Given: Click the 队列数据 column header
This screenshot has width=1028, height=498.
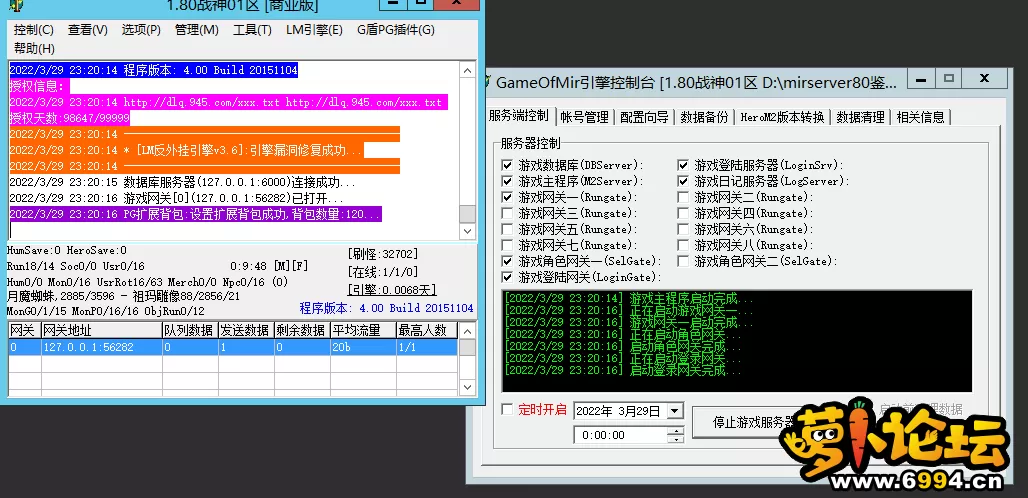Looking at the screenshot, I should 190,330.
